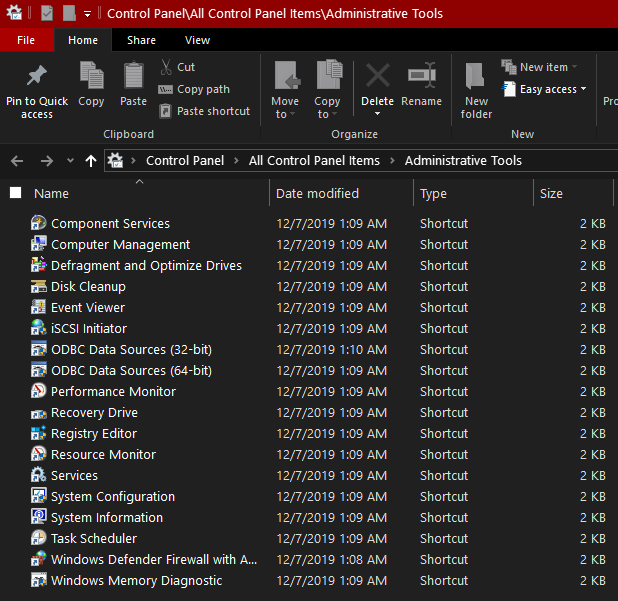The height and width of the screenshot is (601, 618).
Task: Open the File menu
Action: tap(26, 40)
